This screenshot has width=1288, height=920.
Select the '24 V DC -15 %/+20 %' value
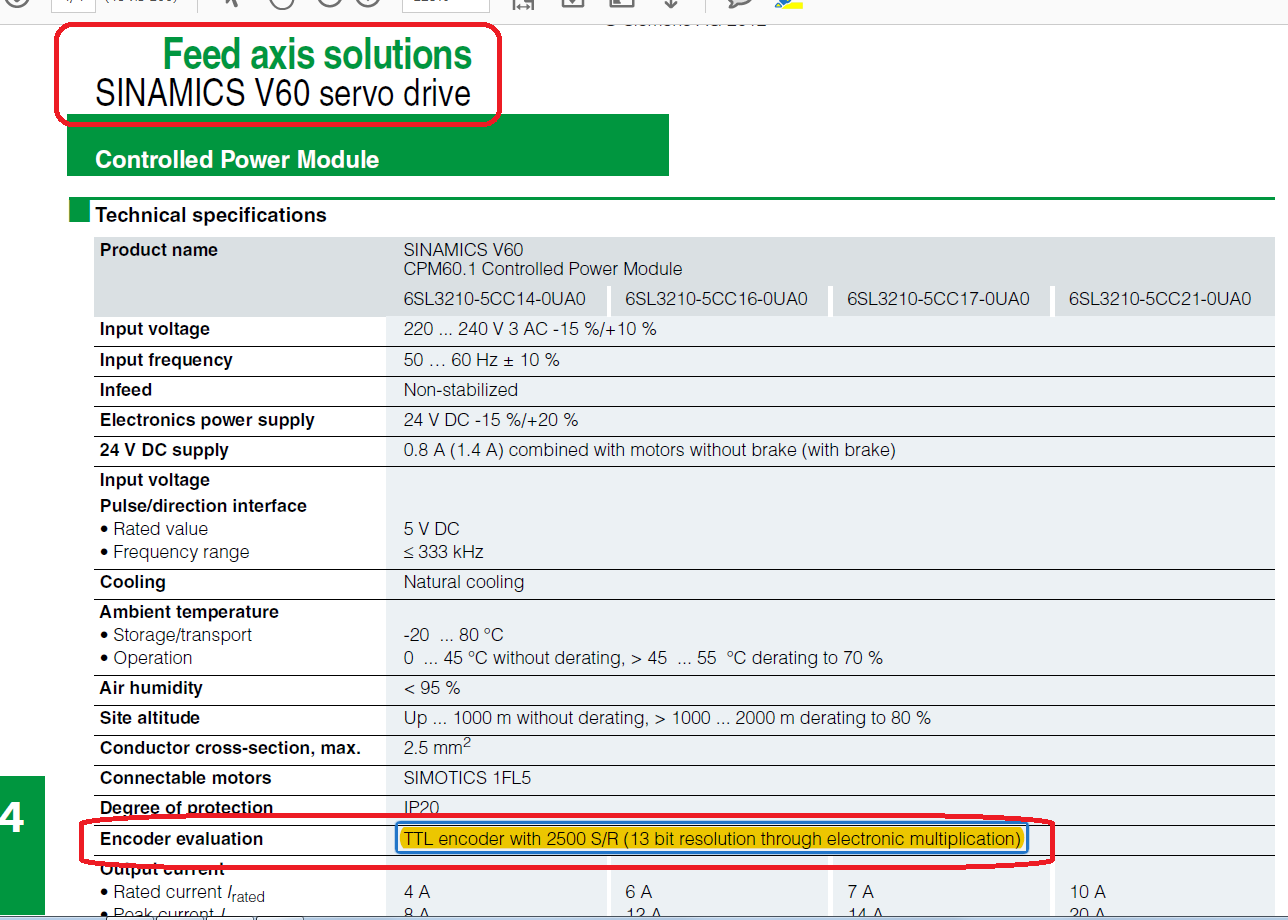tap(491, 420)
